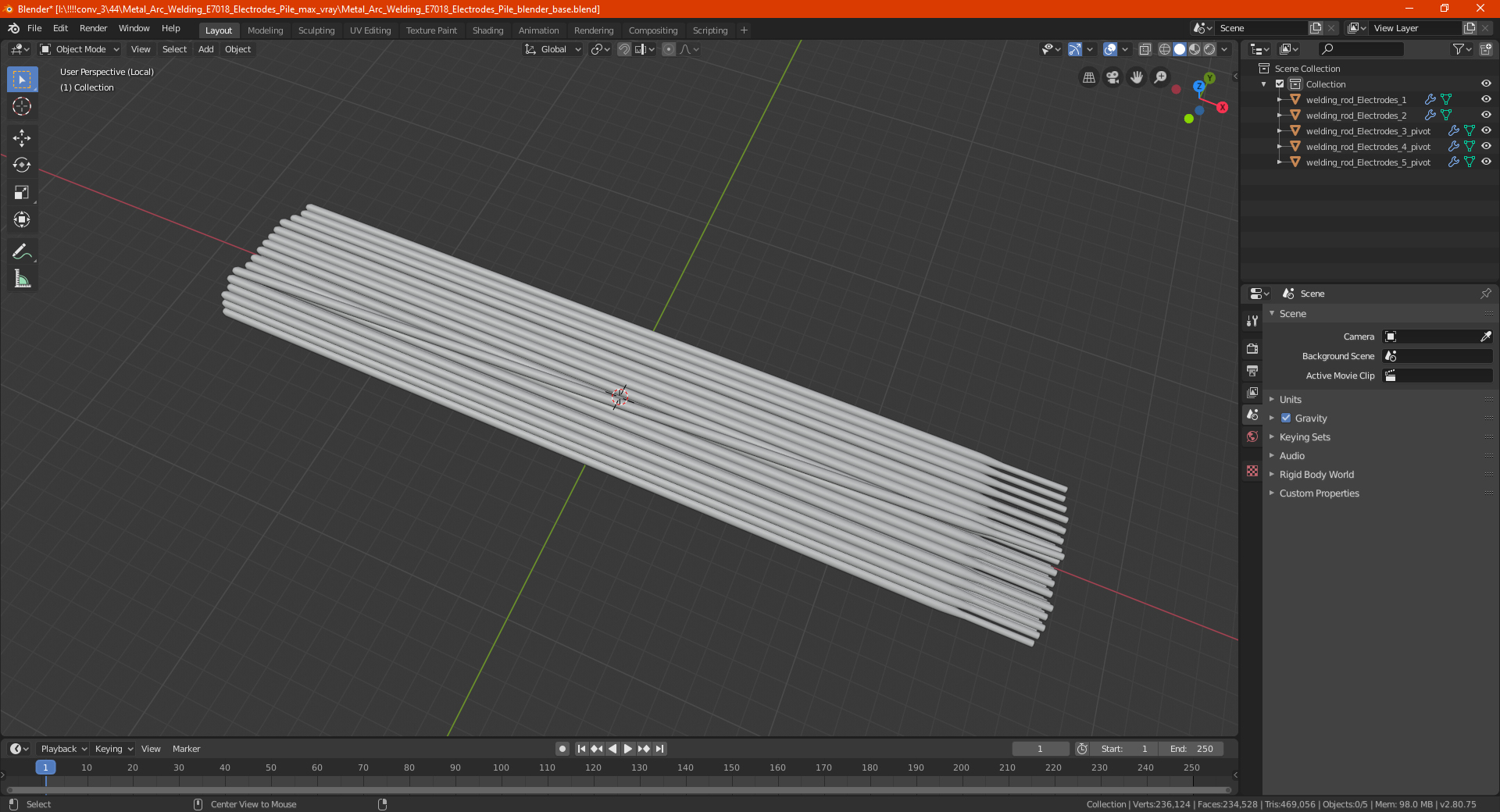Viewport: 1500px width, 812px height.
Task: Open the Output properties tab
Action: coord(1252,370)
